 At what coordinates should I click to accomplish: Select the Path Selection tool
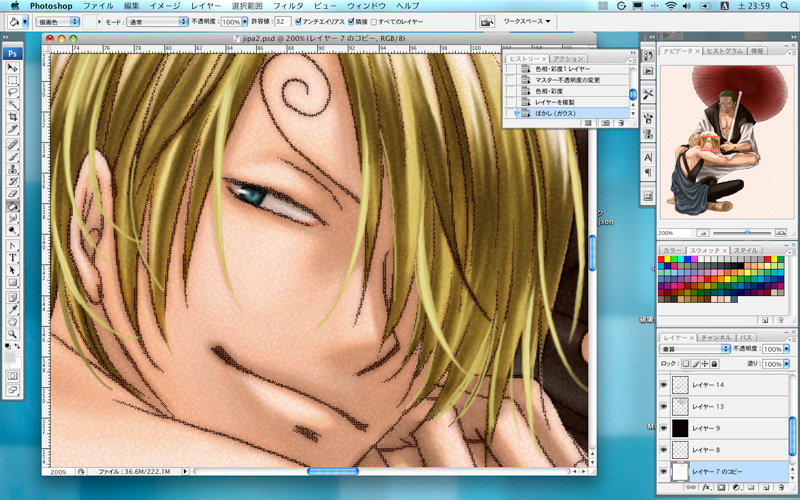[x=12, y=270]
